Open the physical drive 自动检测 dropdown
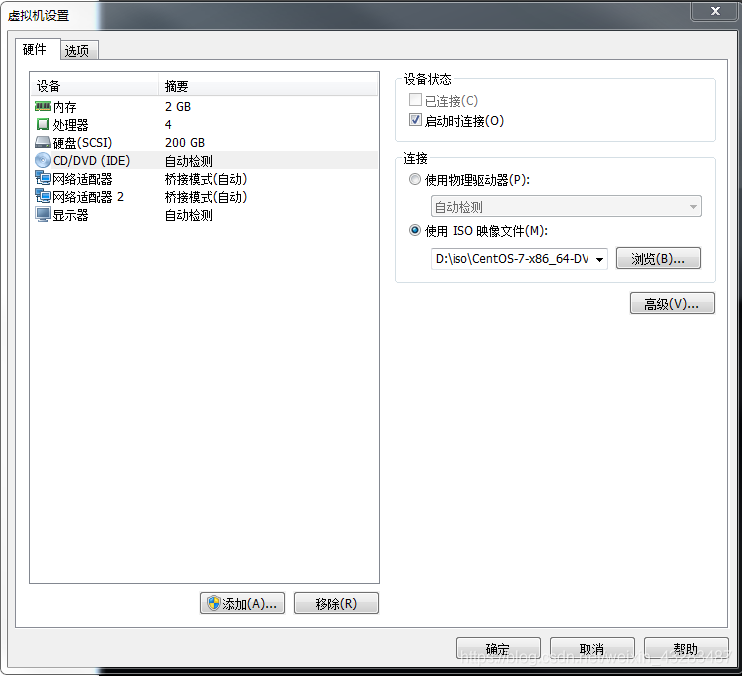 [x=566, y=206]
